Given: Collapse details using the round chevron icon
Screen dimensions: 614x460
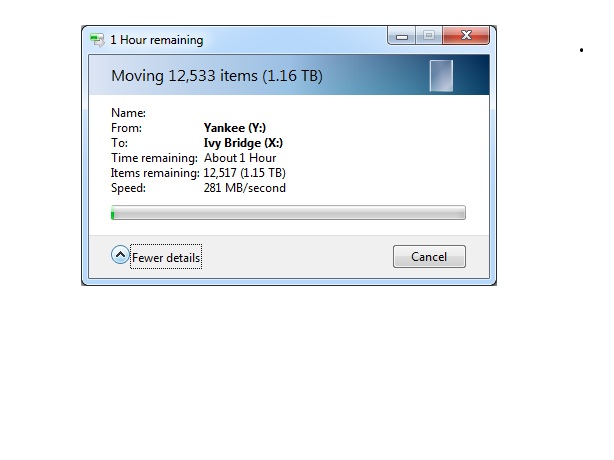Looking at the screenshot, I should [x=120, y=255].
